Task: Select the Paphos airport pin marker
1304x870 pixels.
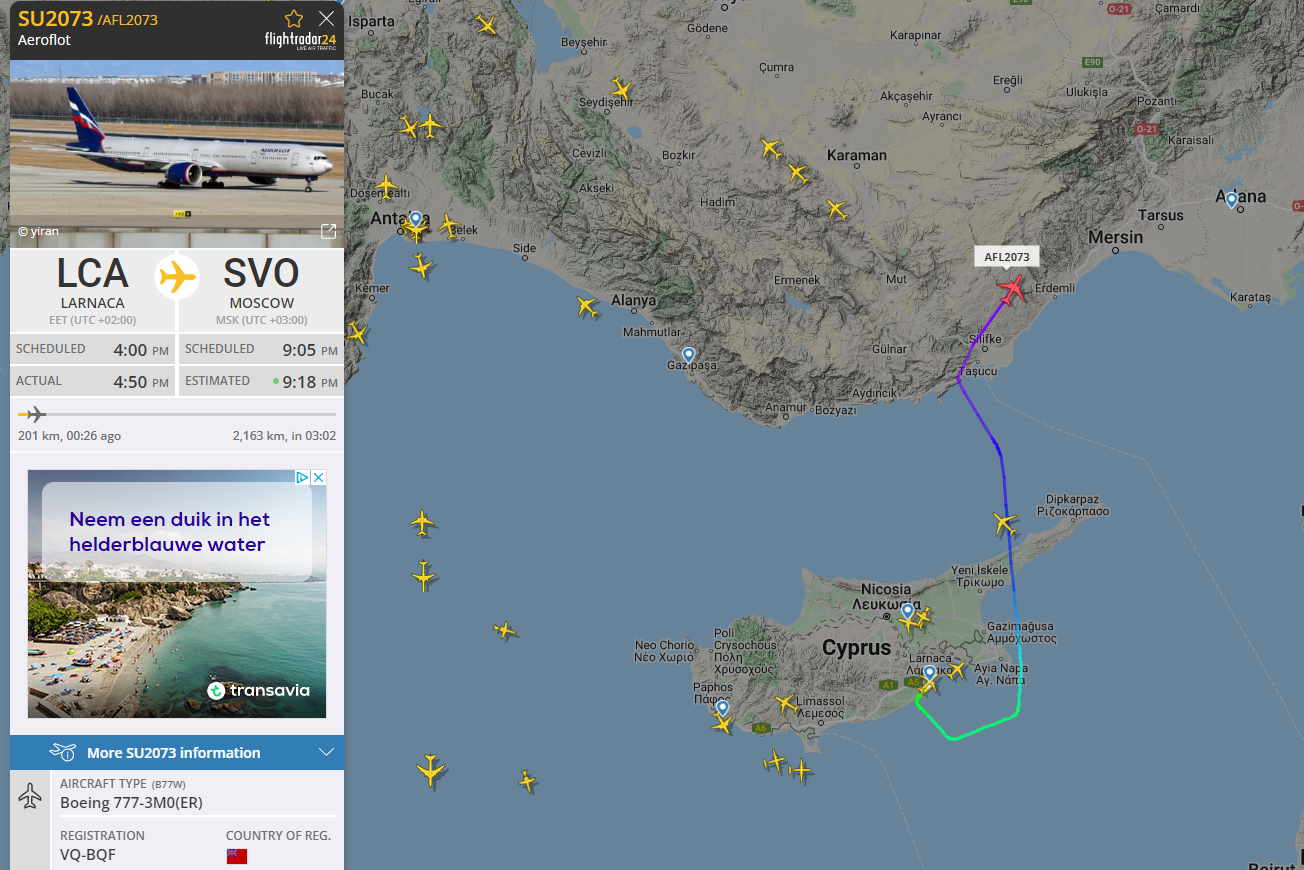Action: point(722,709)
